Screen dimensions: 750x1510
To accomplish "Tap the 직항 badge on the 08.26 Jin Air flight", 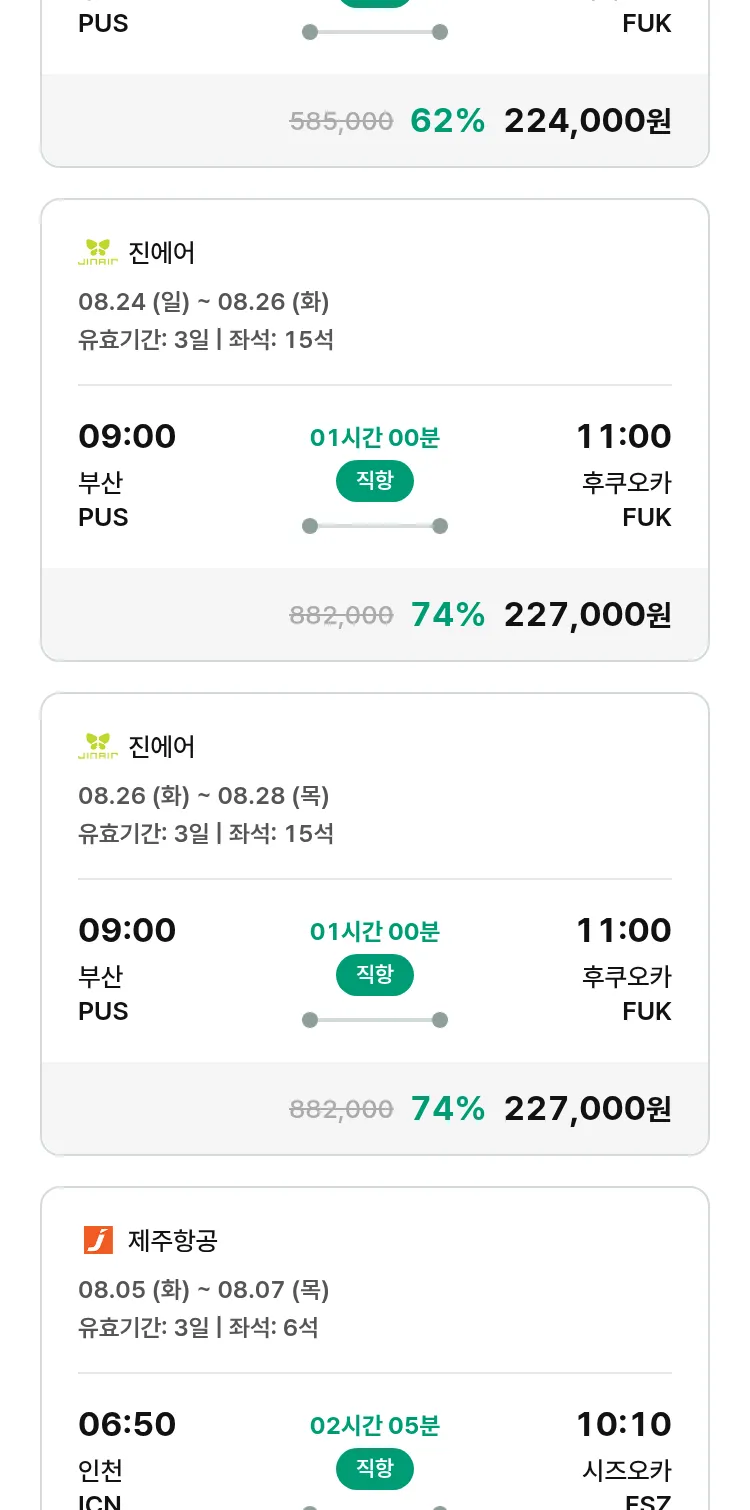I will (375, 975).
